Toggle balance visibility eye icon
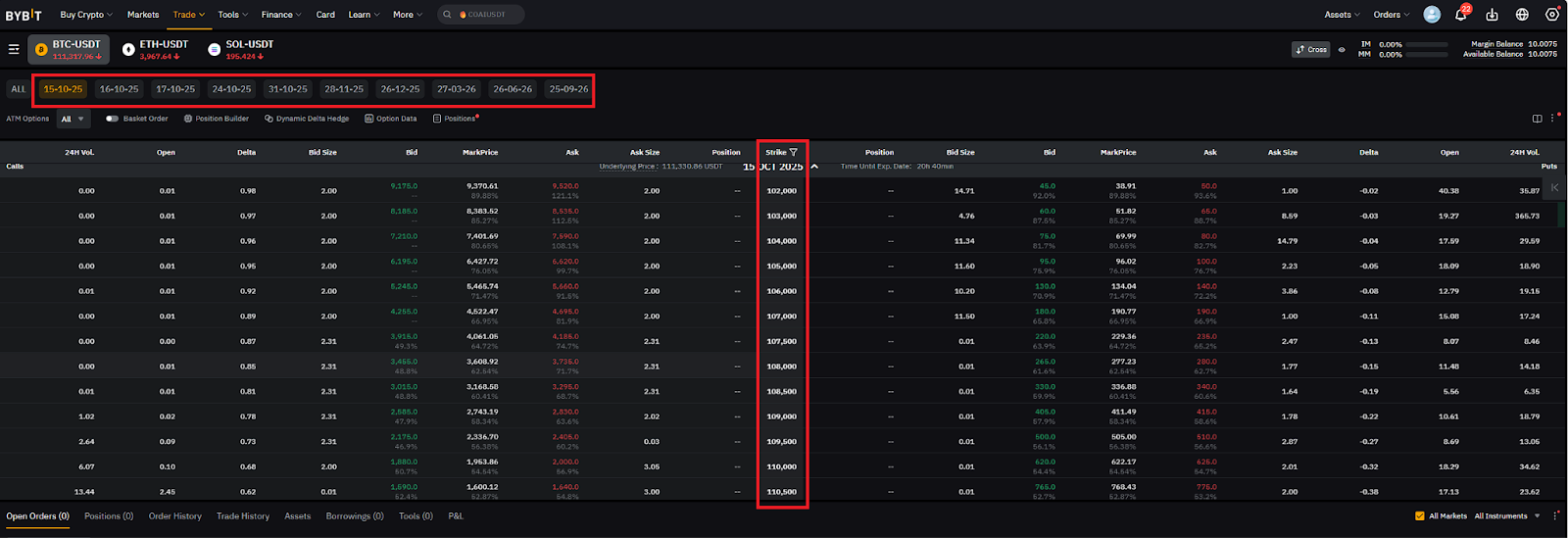1568x538 pixels. pos(1342,49)
